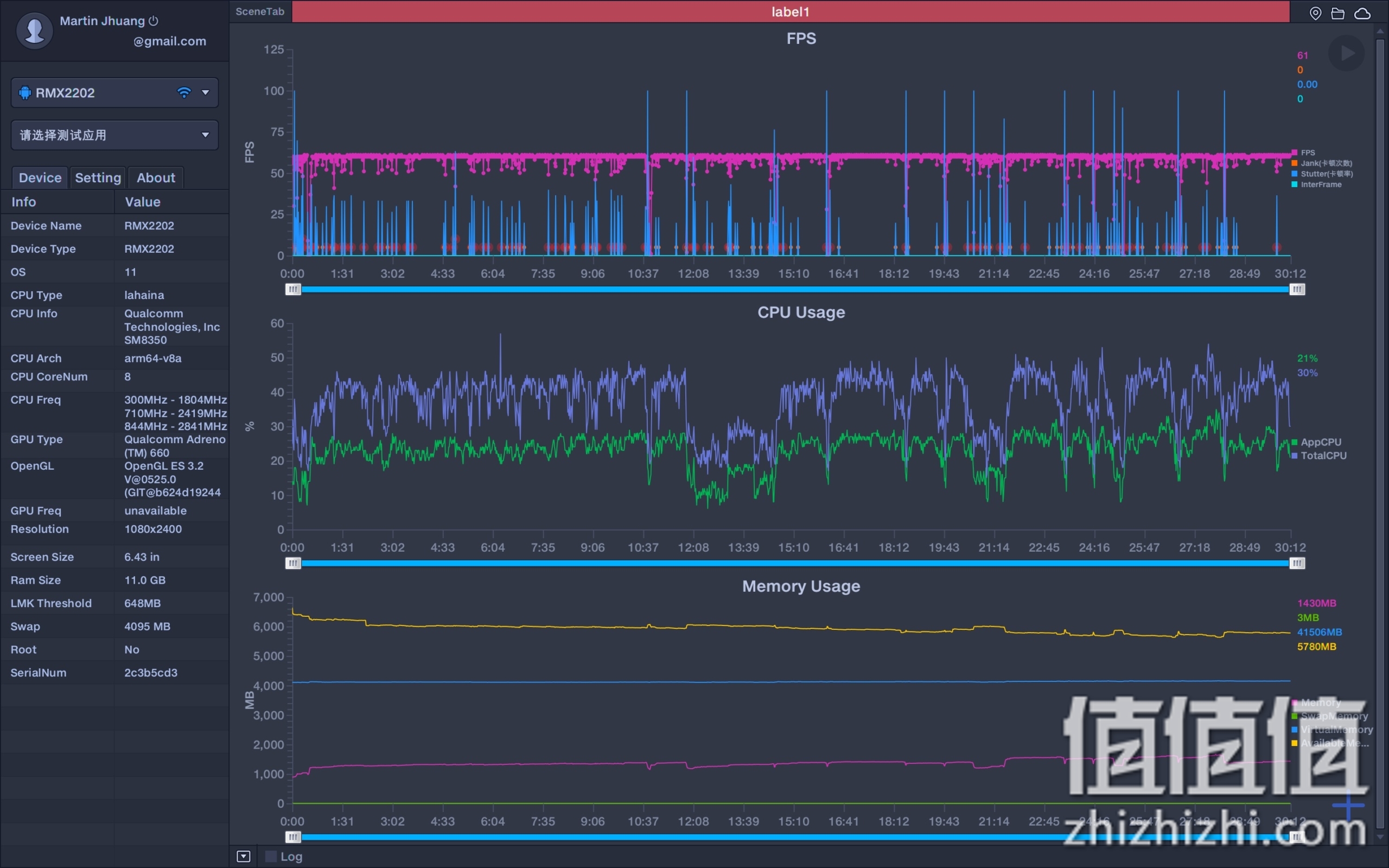The image size is (1389, 868).
Task: Click the user avatar icon
Action: [x=34, y=30]
